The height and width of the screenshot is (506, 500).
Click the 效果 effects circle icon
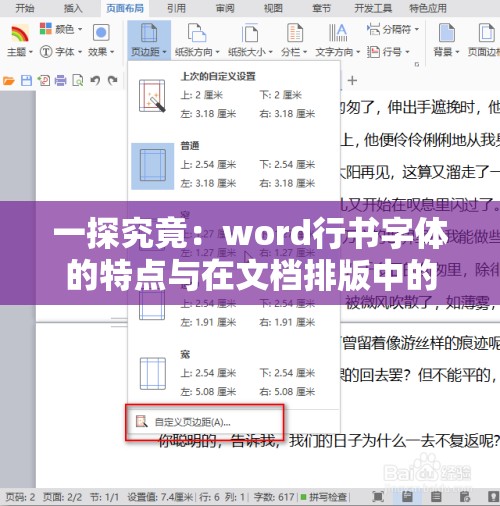click(101, 32)
